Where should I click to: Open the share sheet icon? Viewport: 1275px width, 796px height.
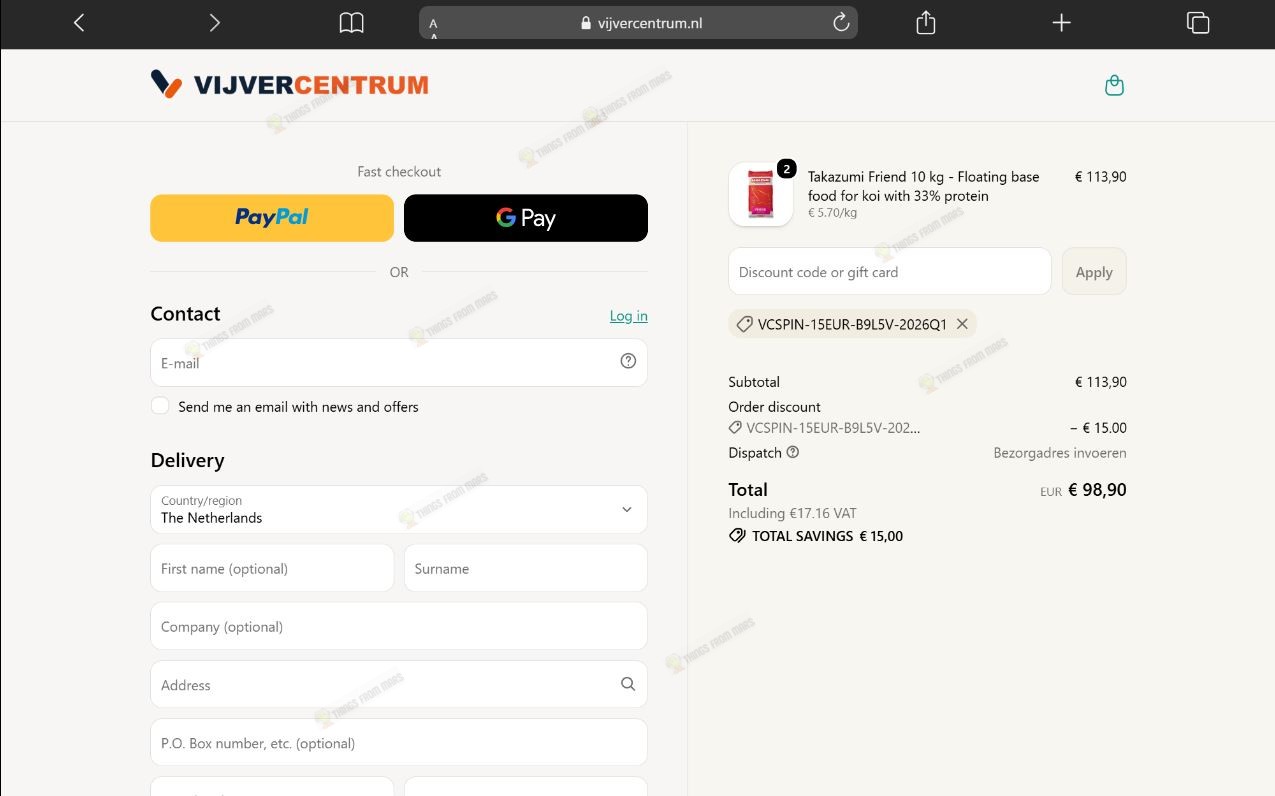tap(926, 22)
